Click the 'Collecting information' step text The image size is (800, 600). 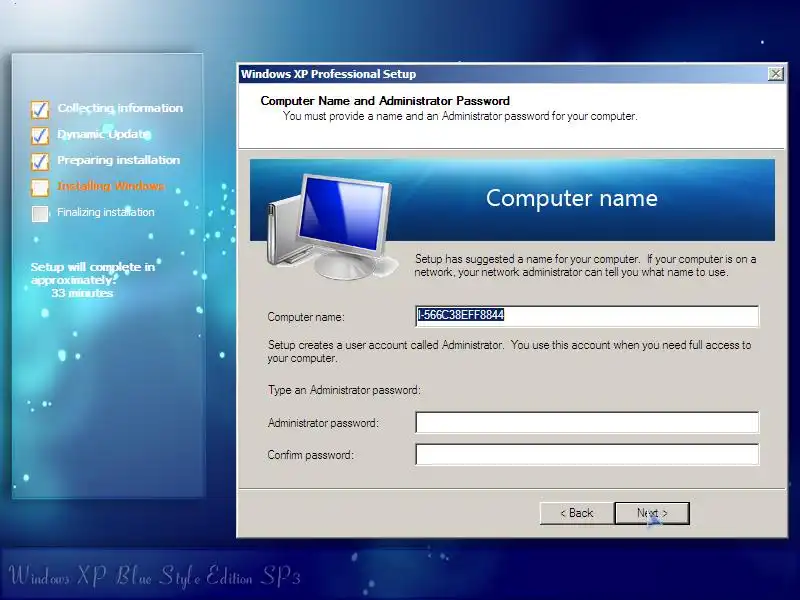(x=120, y=108)
